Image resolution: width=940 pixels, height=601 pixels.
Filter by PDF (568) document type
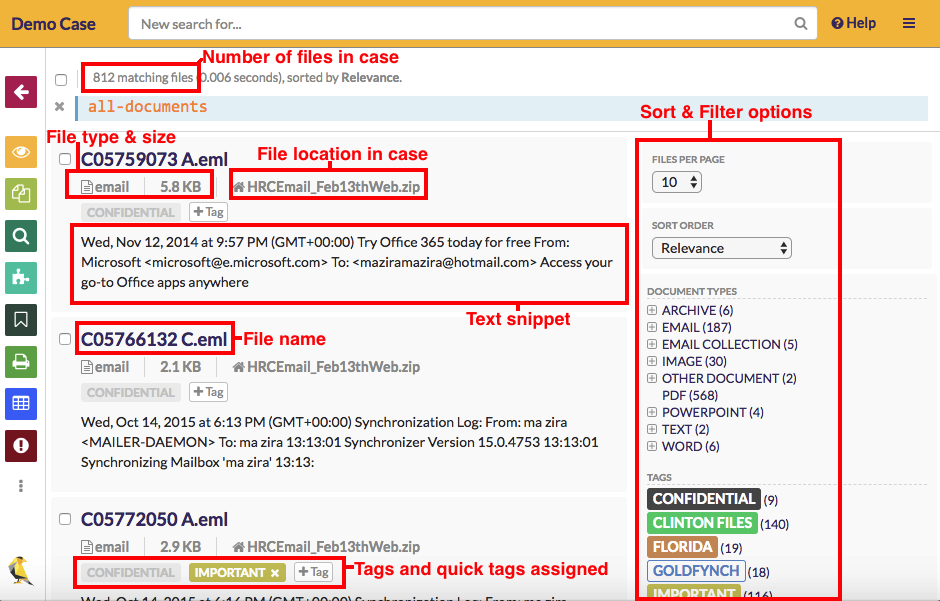tap(690, 395)
